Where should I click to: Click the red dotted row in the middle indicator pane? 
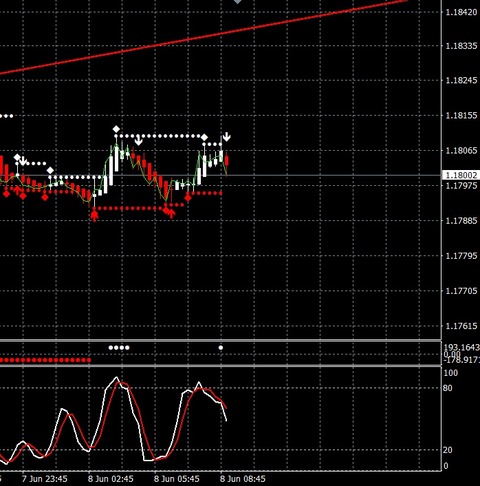coord(45,360)
